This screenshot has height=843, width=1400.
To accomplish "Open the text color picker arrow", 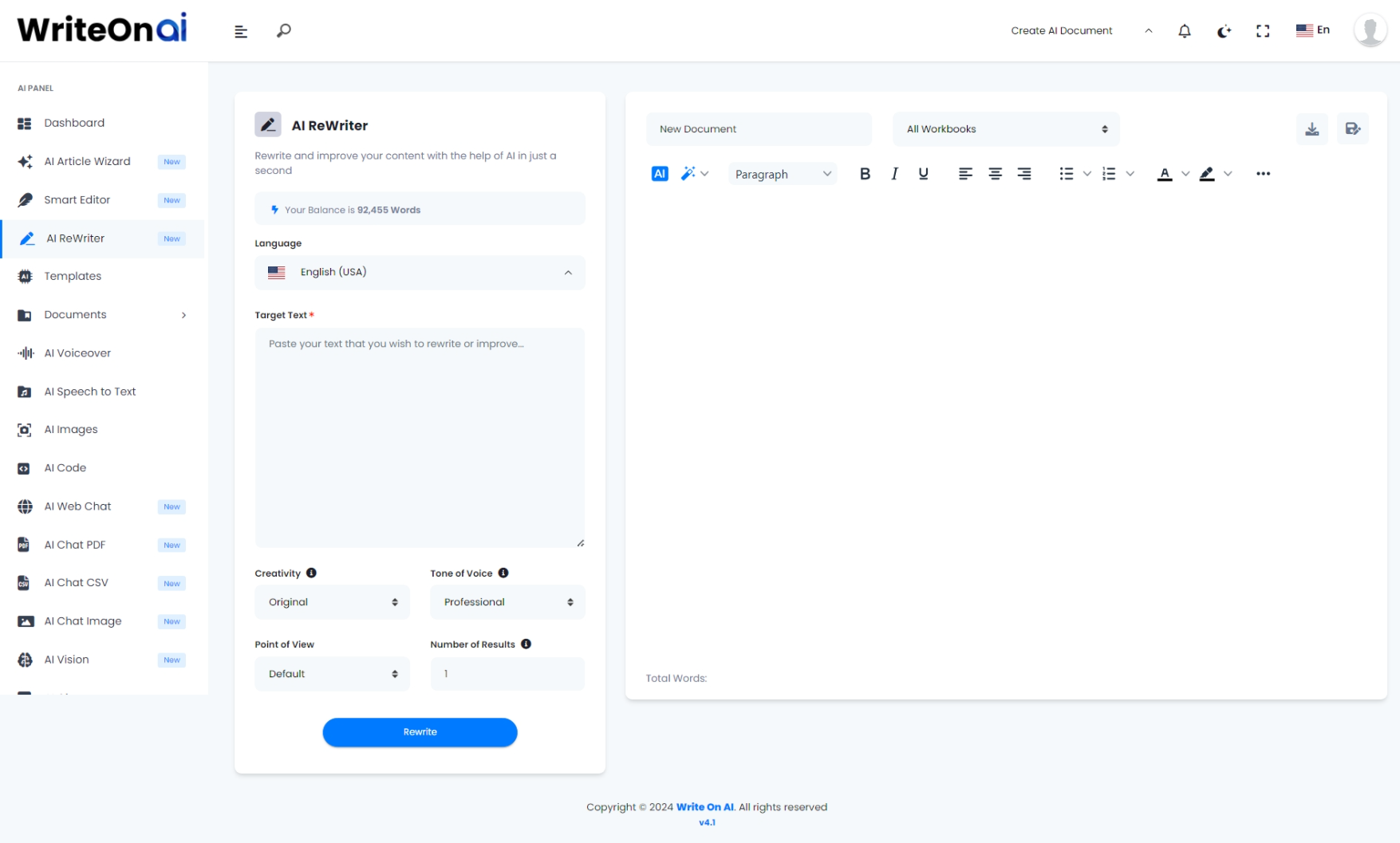I will pyautogui.click(x=1185, y=174).
